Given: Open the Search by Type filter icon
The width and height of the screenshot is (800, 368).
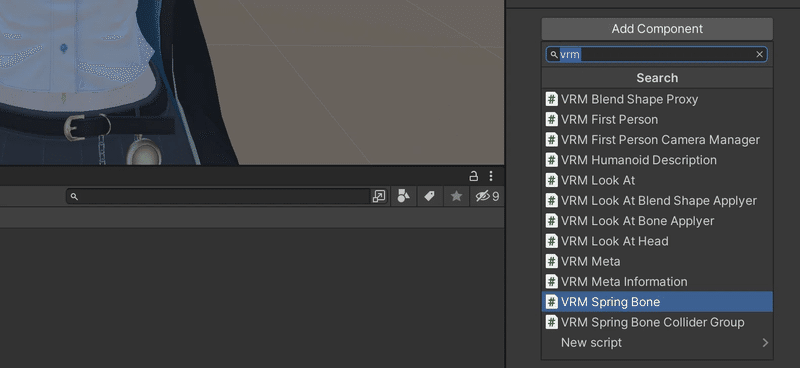Looking at the screenshot, I should [404, 196].
